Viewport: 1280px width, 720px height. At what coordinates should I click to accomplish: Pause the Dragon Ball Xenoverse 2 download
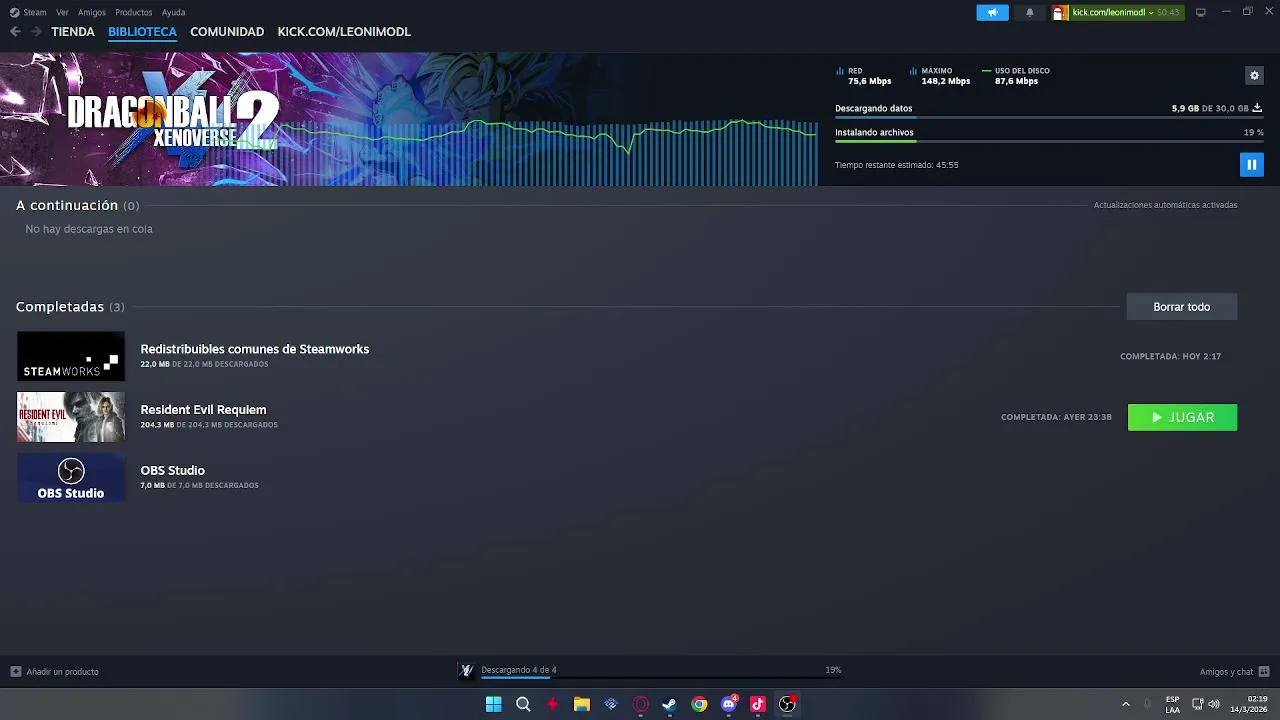pyautogui.click(x=1251, y=165)
